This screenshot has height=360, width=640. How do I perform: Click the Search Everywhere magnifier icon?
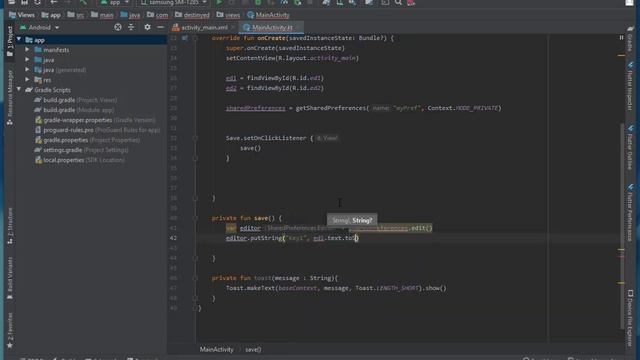(x=398, y=2)
